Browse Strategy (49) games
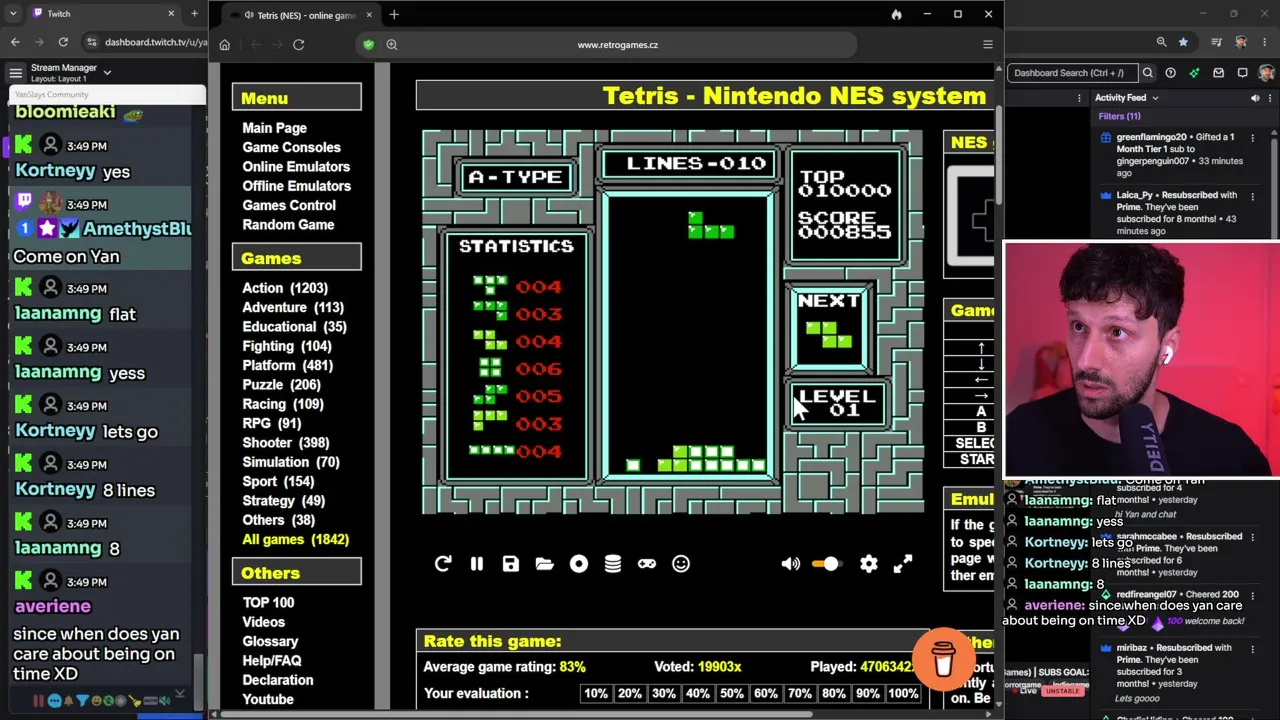1280x720 pixels. coord(283,501)
